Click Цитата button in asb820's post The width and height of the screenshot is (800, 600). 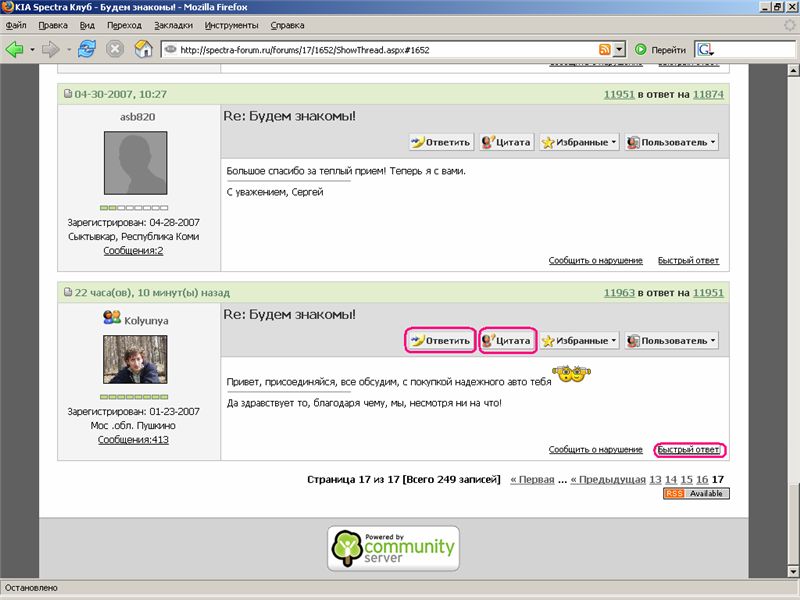pos(506,142)
